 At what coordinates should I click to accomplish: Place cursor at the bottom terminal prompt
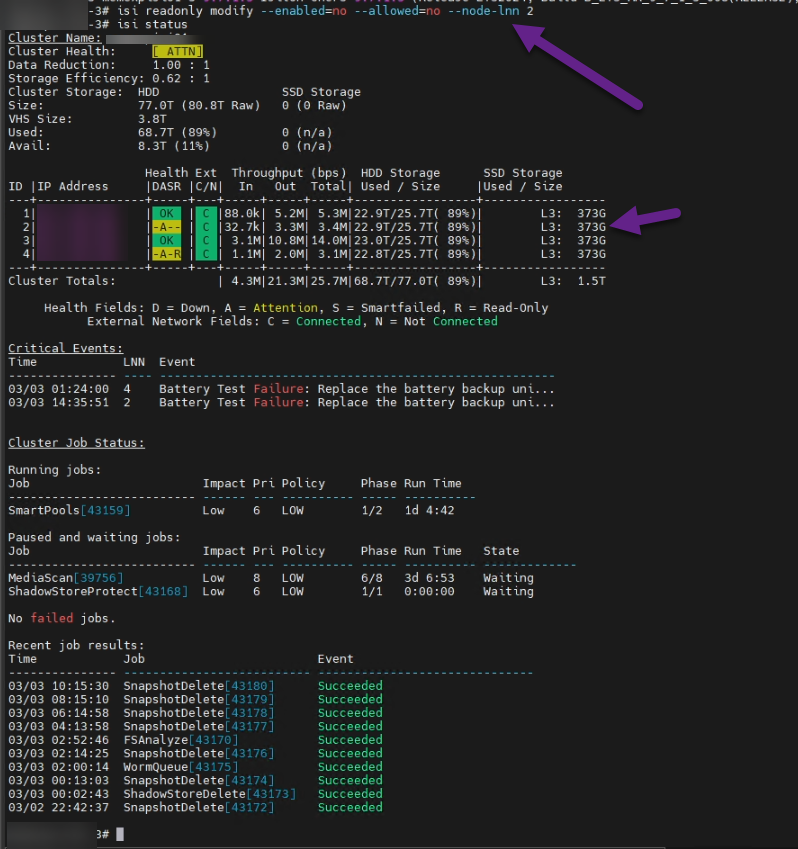click(x=119, y=834)
